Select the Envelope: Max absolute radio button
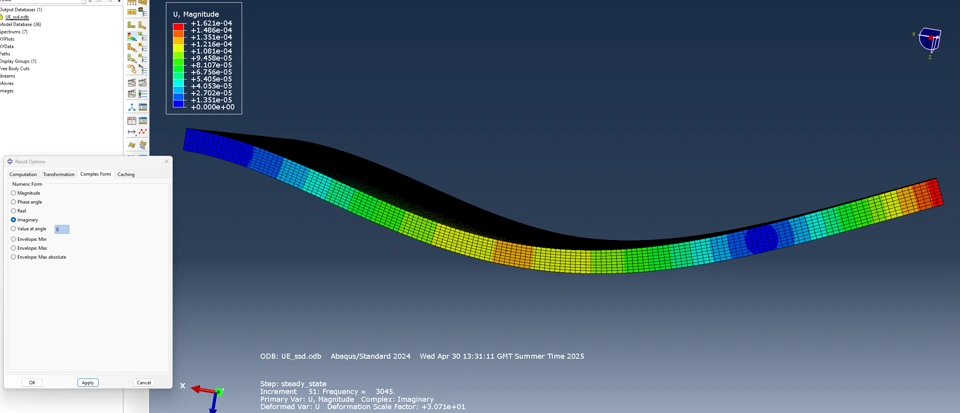This screenshot has height=413, width=960. (x=13, y=257)
